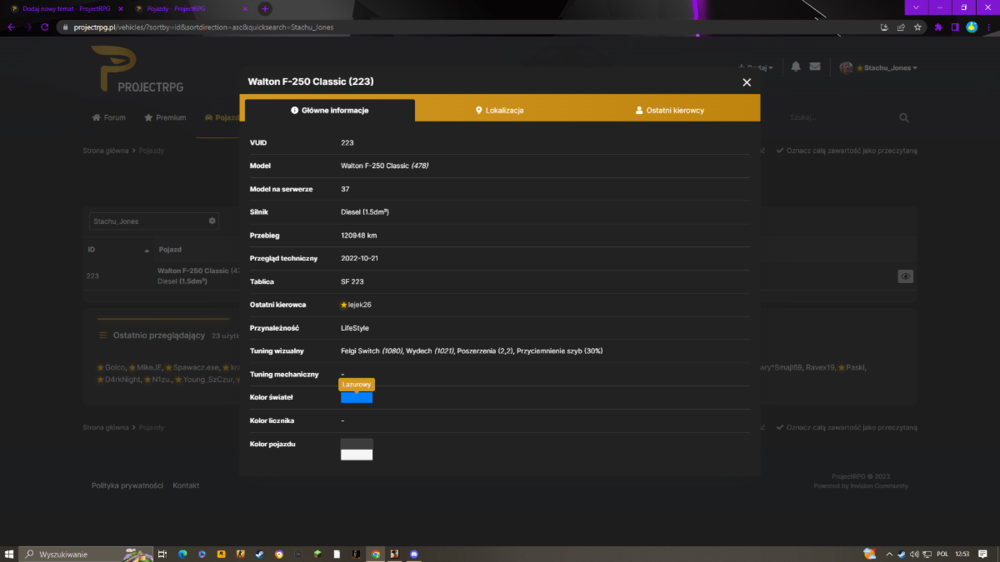Click the ID column sort arrow
Image resolution: width=1000 pixels, height=562 pixels.
click(147, 250)
